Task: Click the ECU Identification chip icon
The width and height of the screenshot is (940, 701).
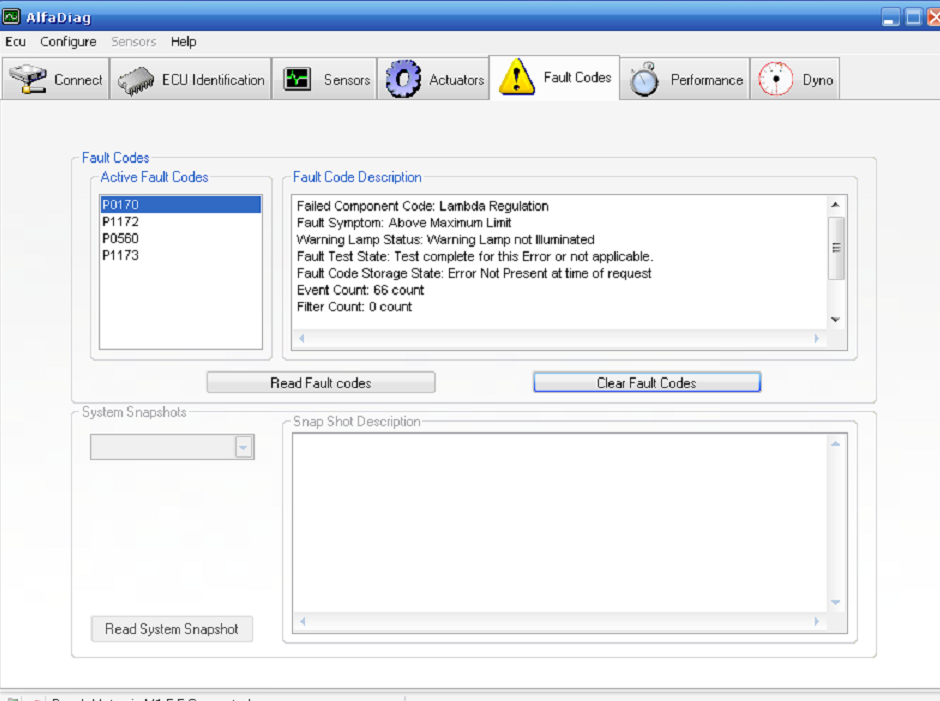Action: [x=135, y=81]
